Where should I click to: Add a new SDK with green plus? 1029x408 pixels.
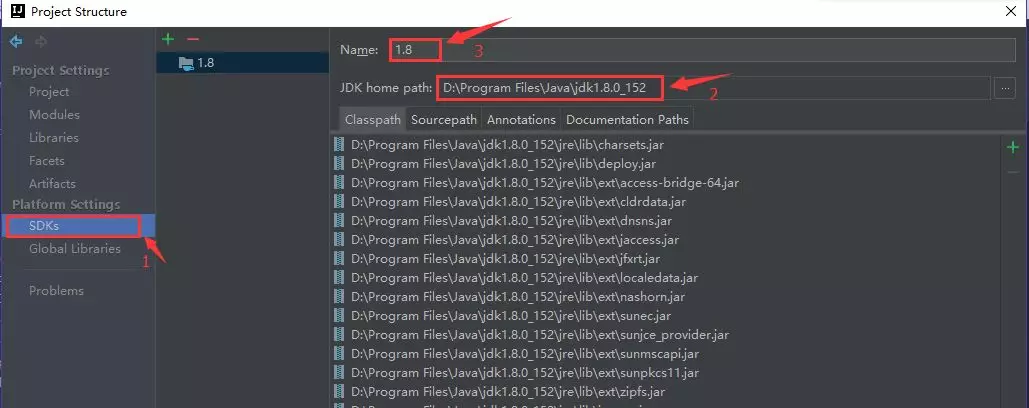[168, 39]
